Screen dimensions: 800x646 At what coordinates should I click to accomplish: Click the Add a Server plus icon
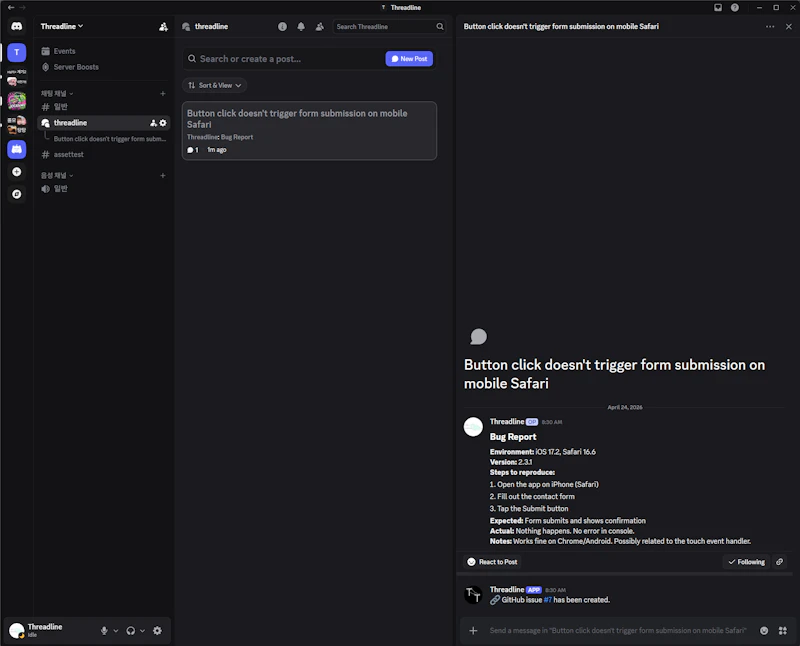click(x=16, y=172)
